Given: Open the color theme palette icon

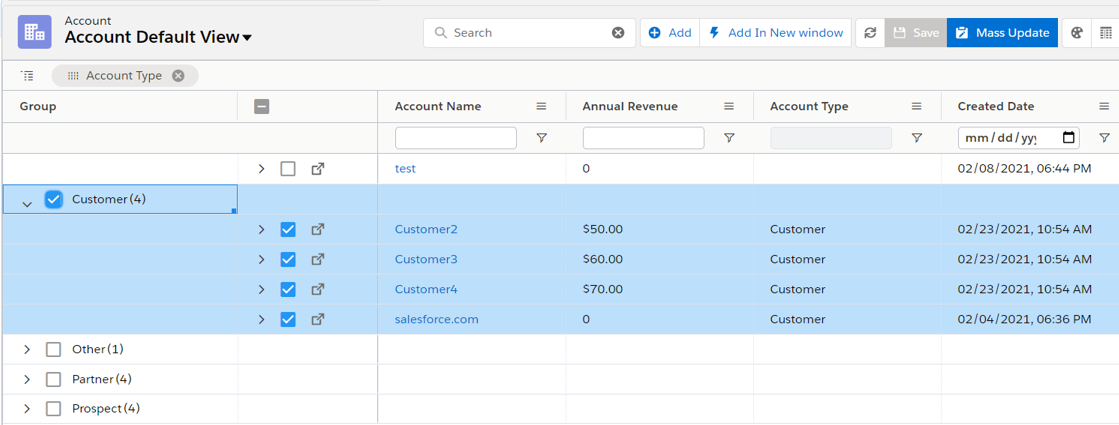Looking at the screenshot, I should [1077, 33].
